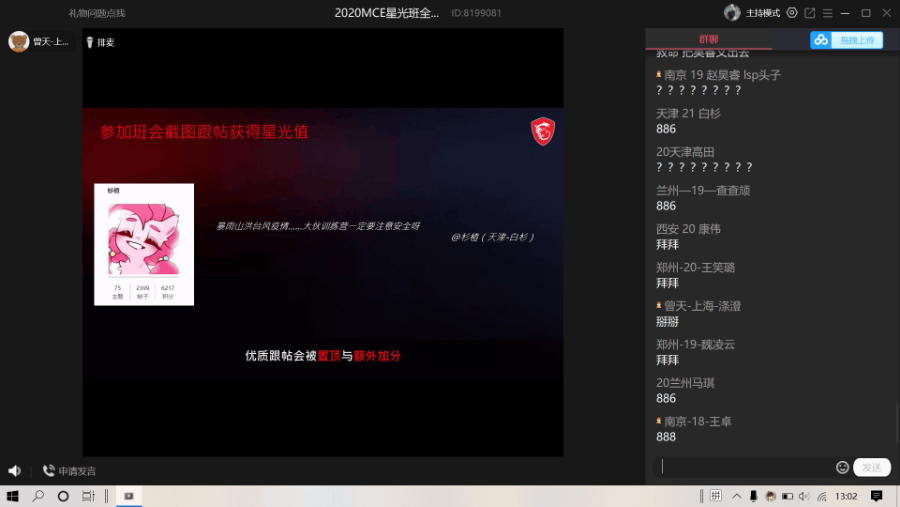The width and height of the screenshot is (900, 507).
Task: Click the host avatar beside 主持模式
Action: click(732, 13)
